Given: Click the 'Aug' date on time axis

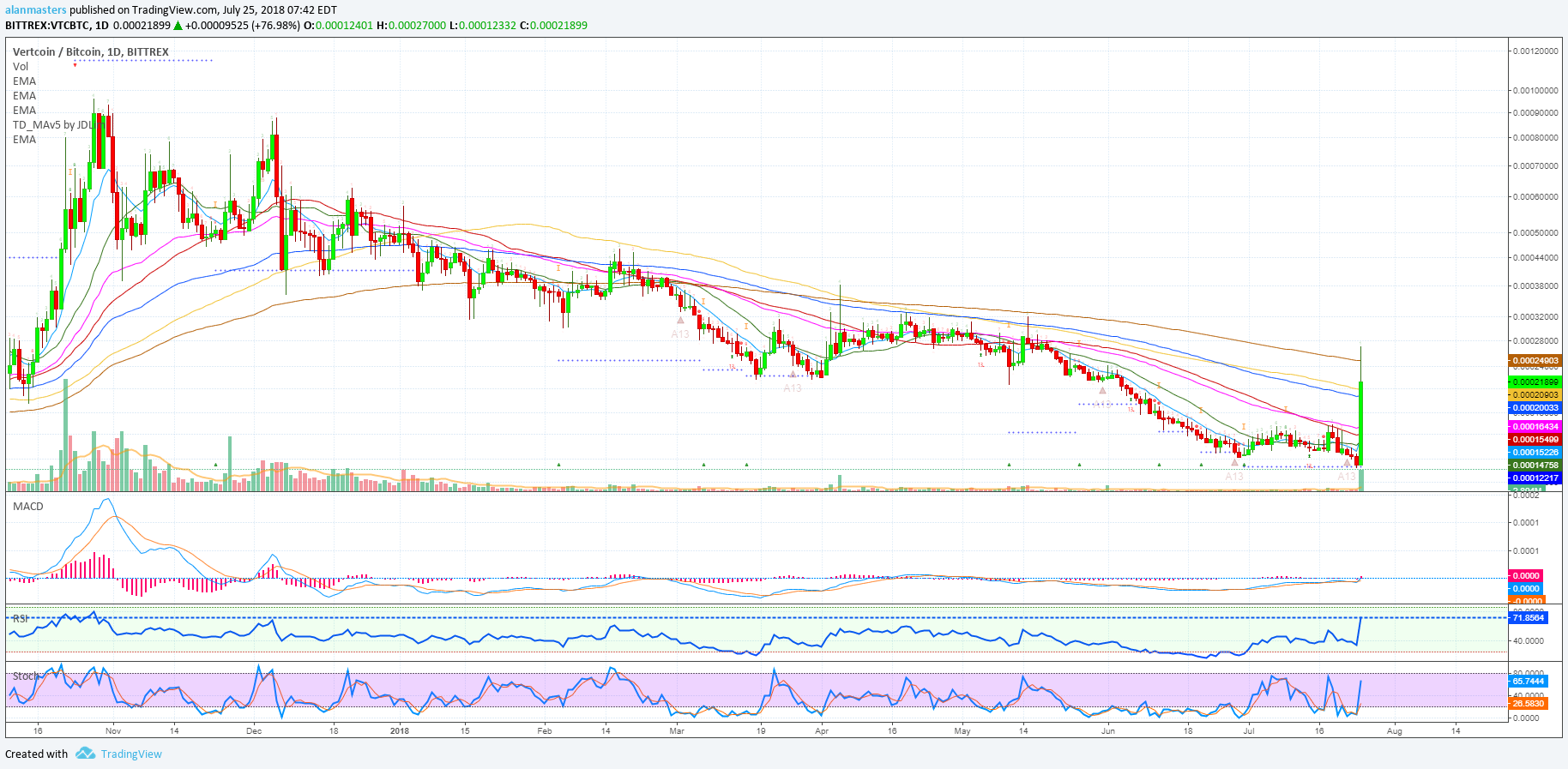Looking at the screenshot, I should coord(1395,731).
